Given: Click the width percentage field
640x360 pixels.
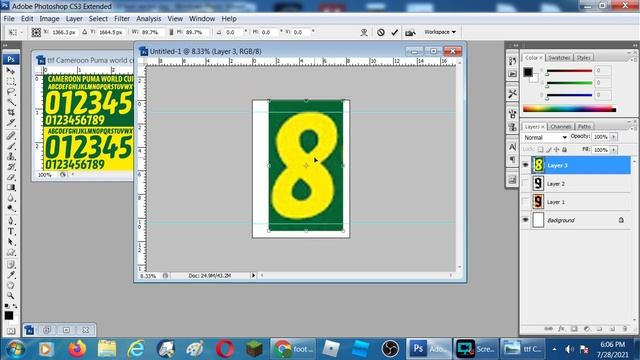Looking at the screenshot, I should [x=152, y=32].
